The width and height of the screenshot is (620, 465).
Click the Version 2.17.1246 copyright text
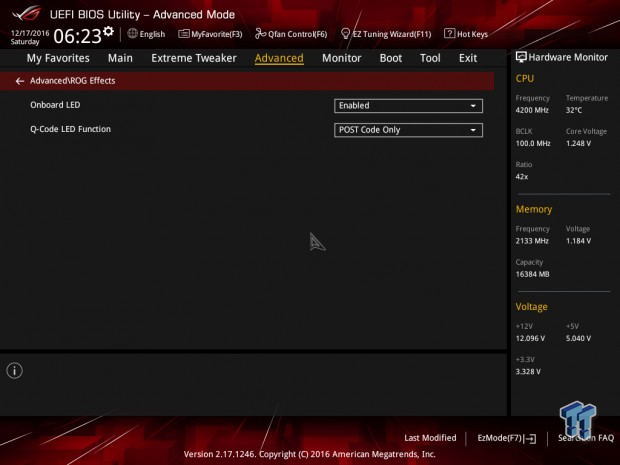309,454
